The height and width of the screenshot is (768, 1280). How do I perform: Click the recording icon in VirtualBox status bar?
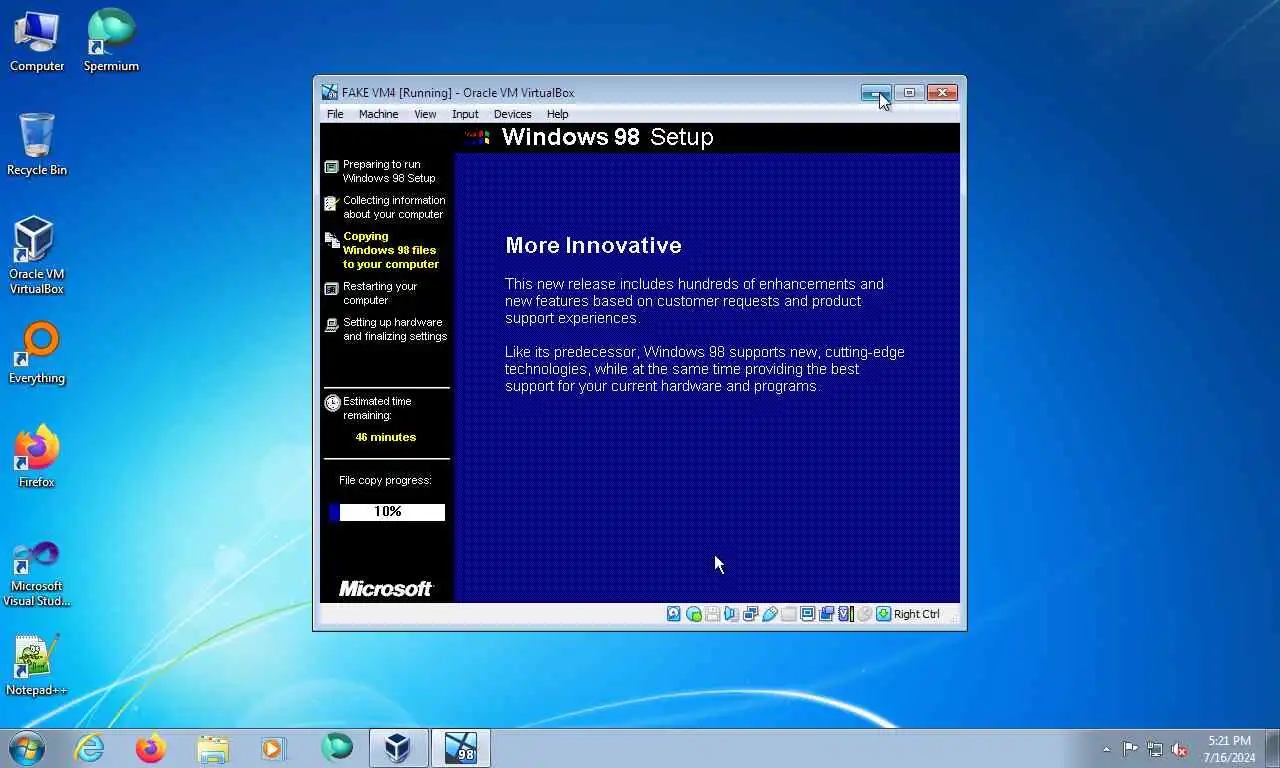(826, 614)
